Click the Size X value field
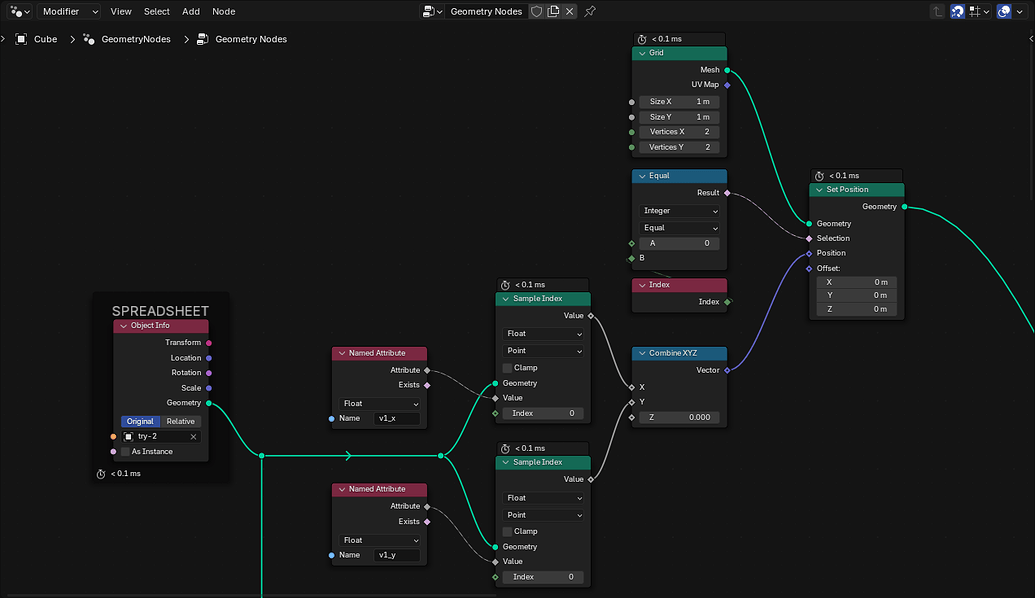Image resolution: width=1035 pixels, height=598 pixels. [x=679, y=102]
